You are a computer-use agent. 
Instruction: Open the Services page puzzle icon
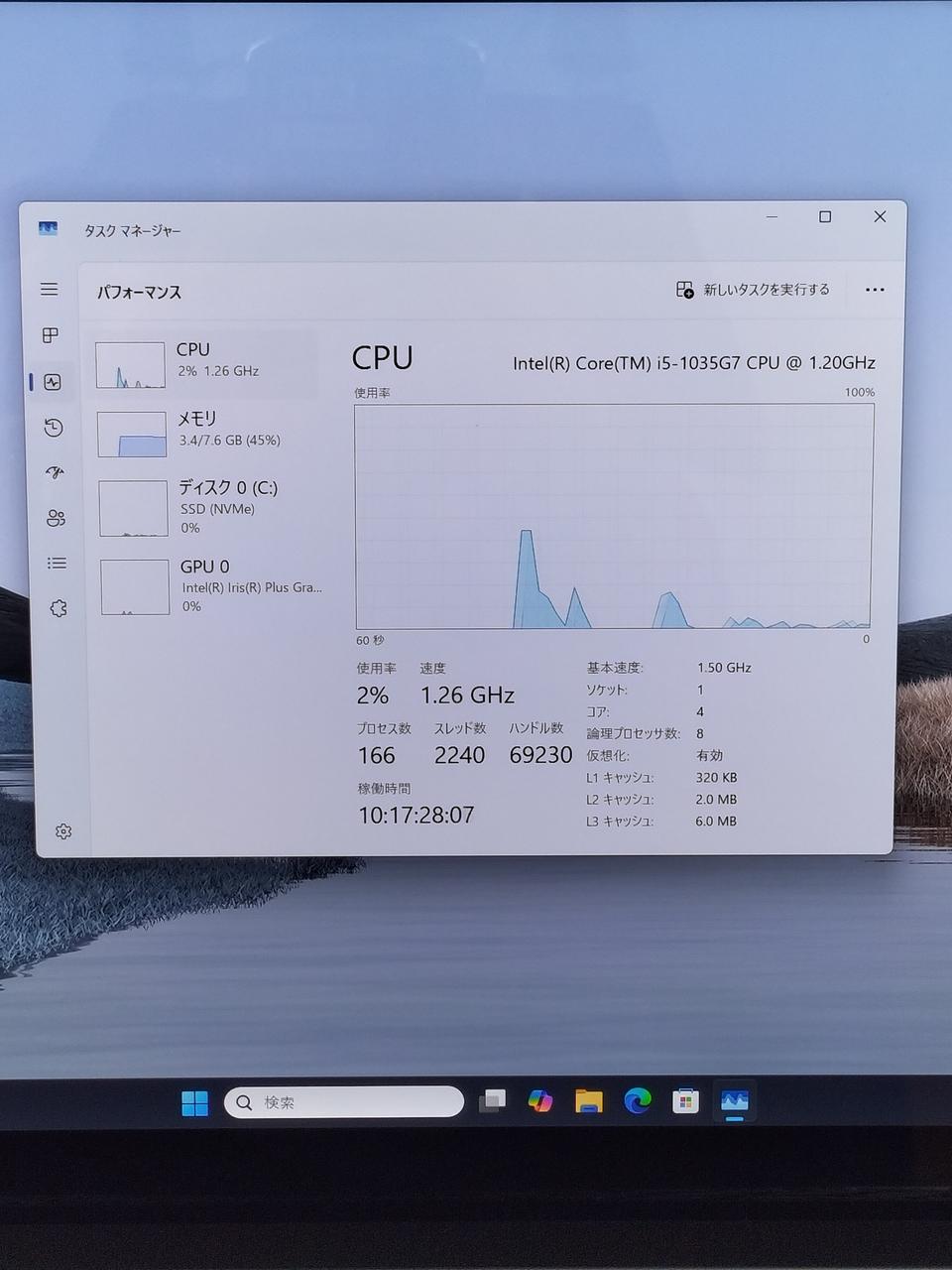tap(59, 608)
